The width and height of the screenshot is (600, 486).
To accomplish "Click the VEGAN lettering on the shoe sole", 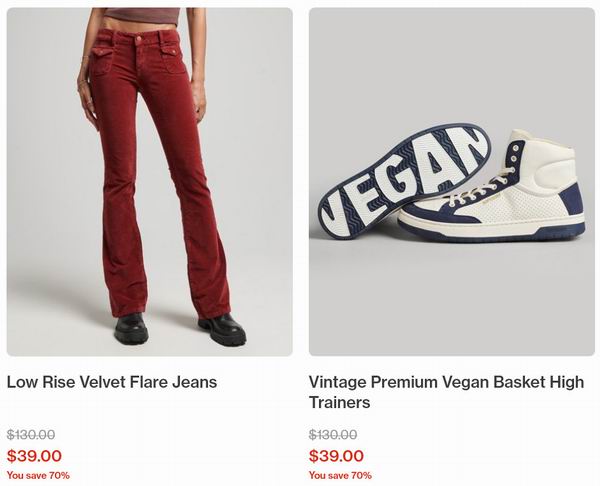I will coord(402,180).
